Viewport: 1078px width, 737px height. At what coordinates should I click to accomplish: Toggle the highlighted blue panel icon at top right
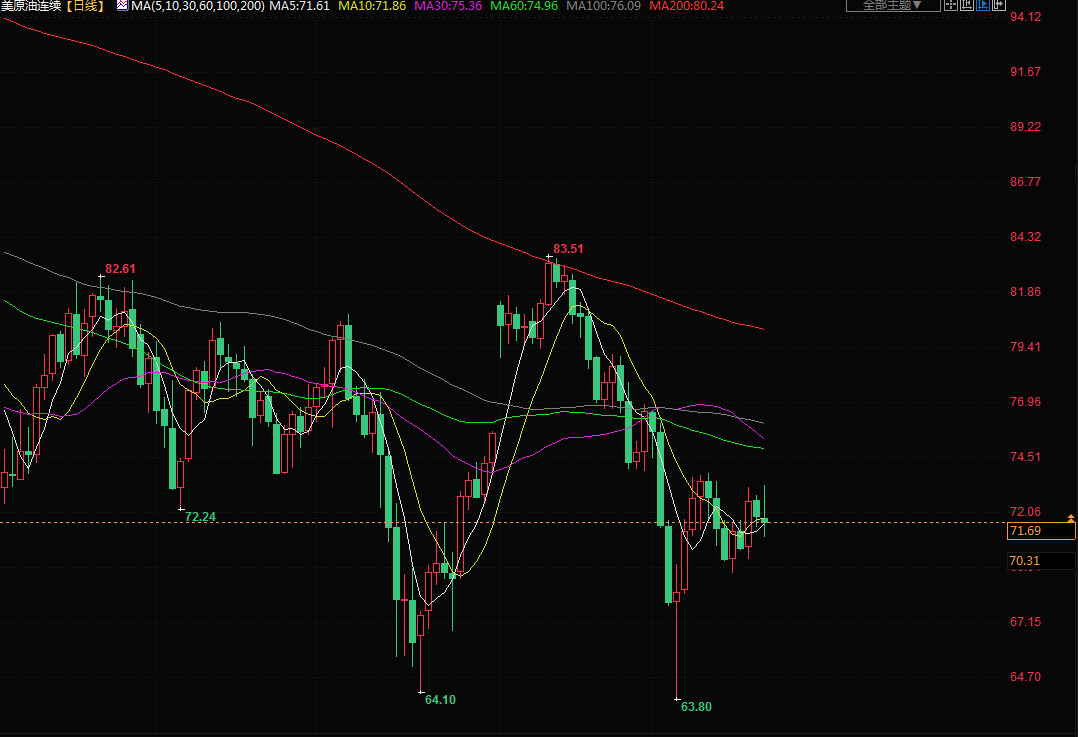click(x=984, y=6)
